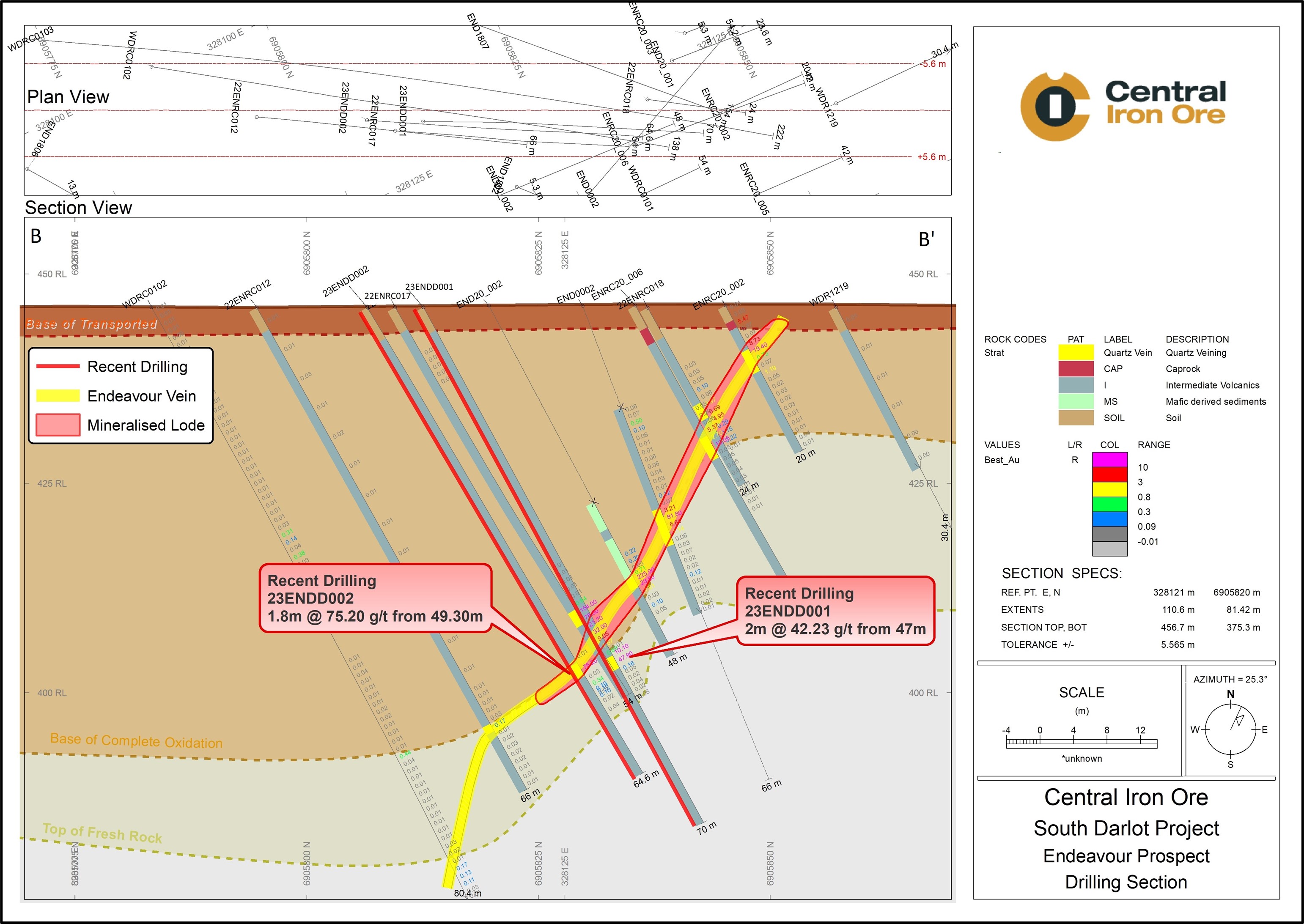1304x924 pixels.
Task: Click the 'Best_Au' values label
Action: 1001,460
